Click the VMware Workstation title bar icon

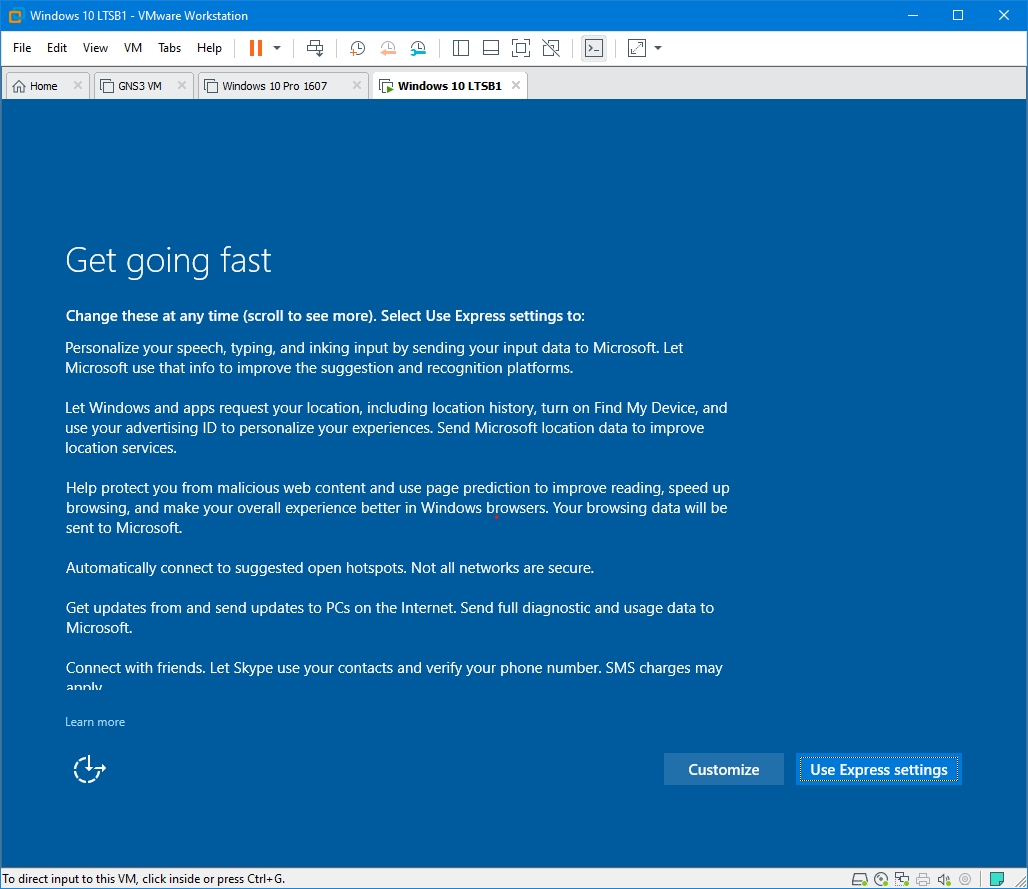coord(14,16)
